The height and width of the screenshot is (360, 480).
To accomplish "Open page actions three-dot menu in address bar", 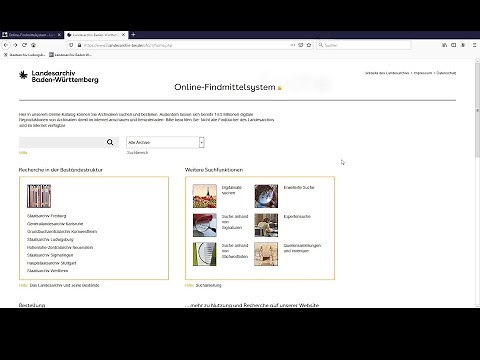I will [293, 45].
